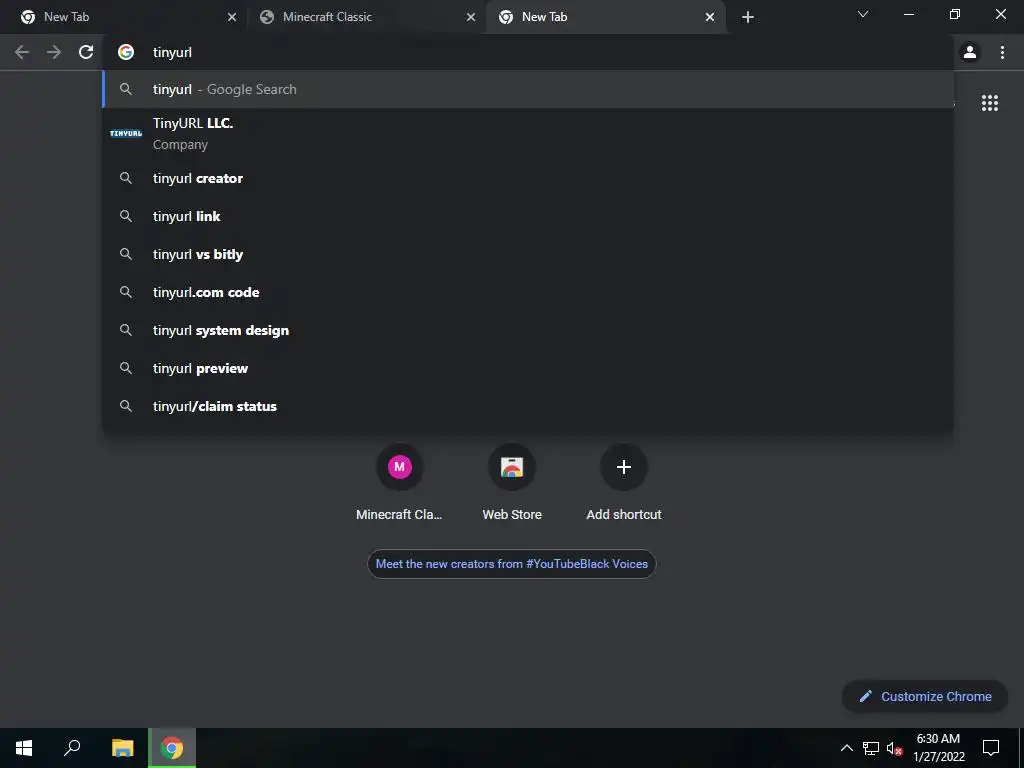Switch to the Minecraft Classic tab

click(366, 17)
